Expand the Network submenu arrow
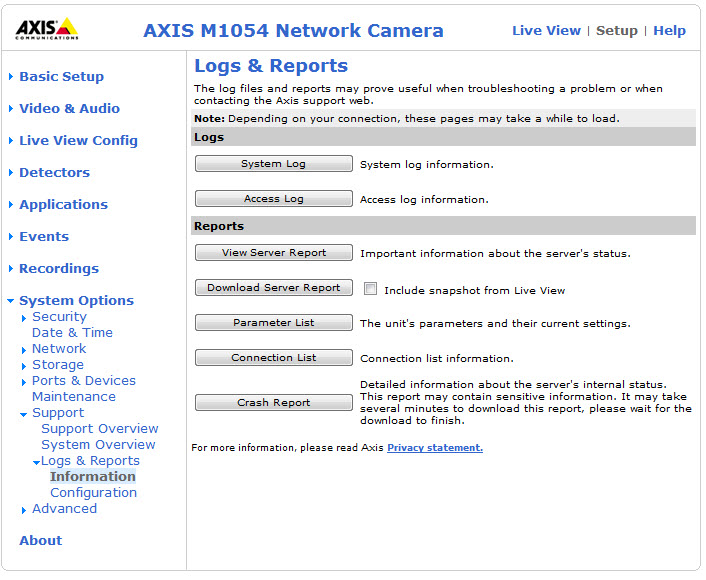The image size is (706, 580). (x=24, y=351)
